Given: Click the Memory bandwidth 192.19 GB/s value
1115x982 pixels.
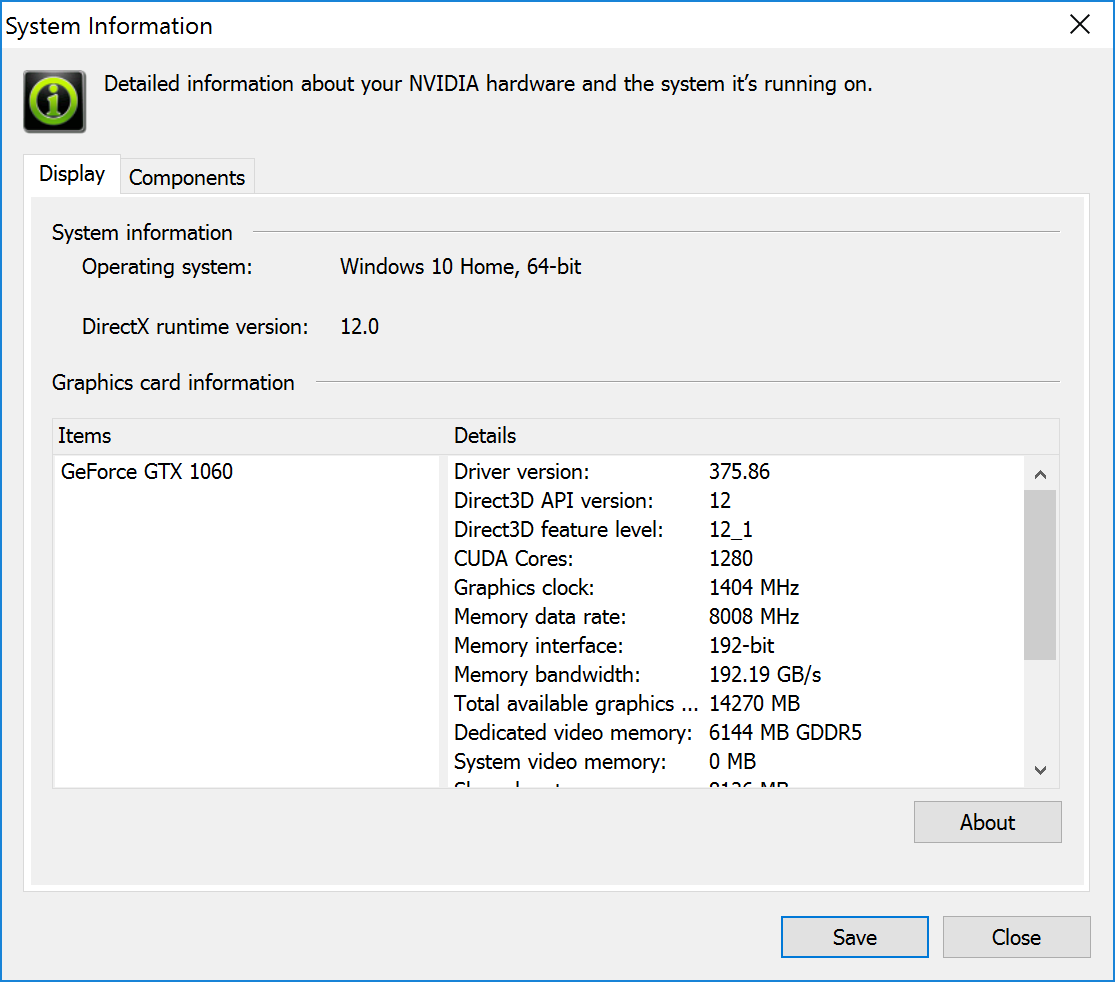Looking at the screenshot, I should pyautogui.click(x=764, y=674).
